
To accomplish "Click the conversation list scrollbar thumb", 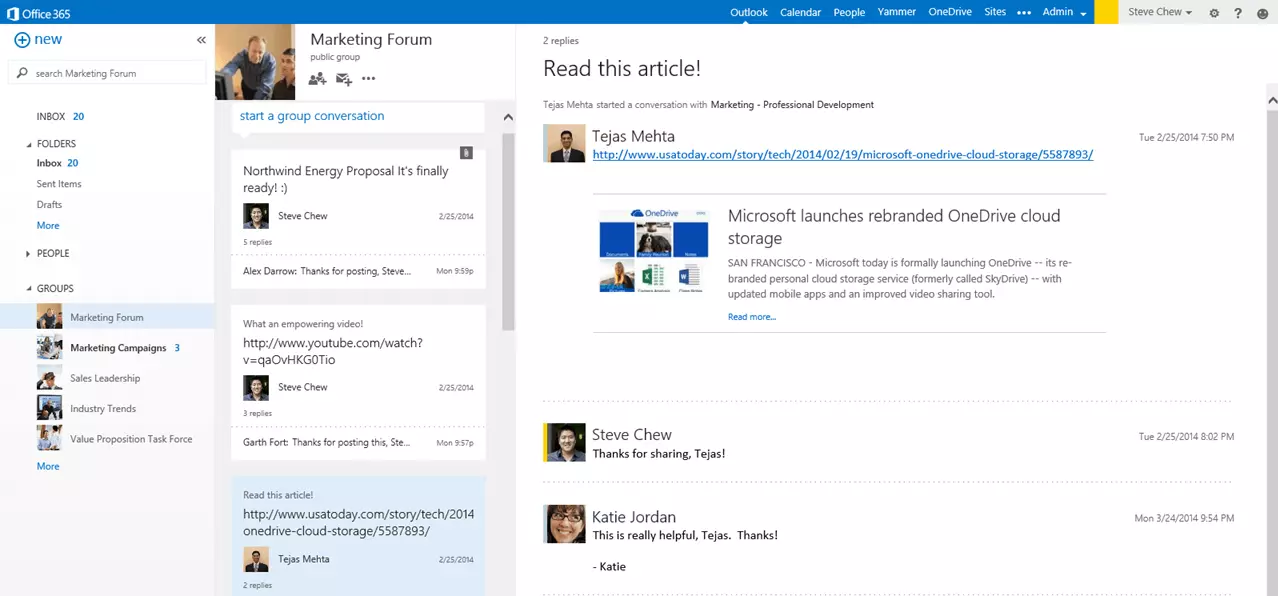I will pos(508,232).
